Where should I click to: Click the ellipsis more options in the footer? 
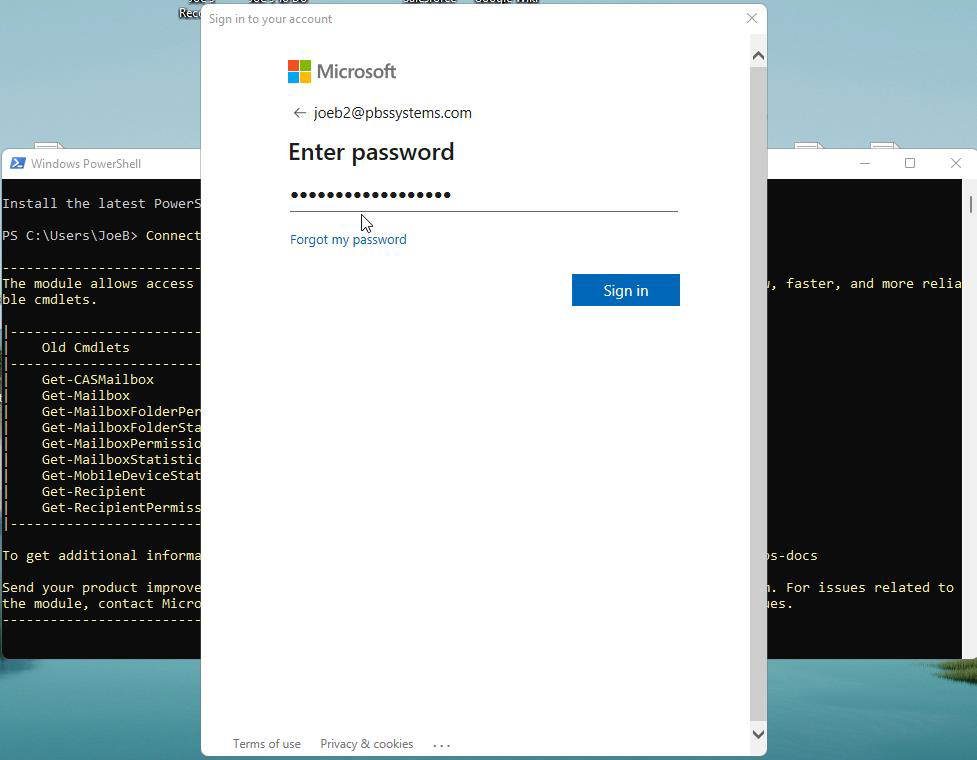click(442, 744)
